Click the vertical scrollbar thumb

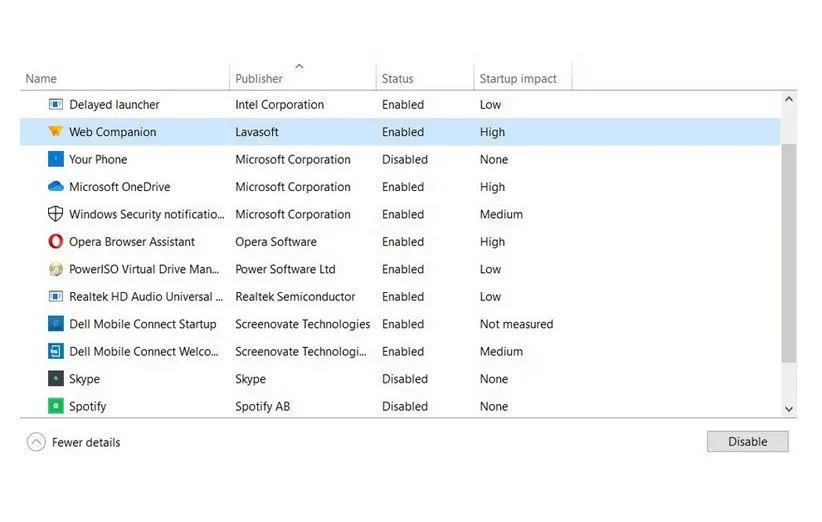(x=789, y=250)
